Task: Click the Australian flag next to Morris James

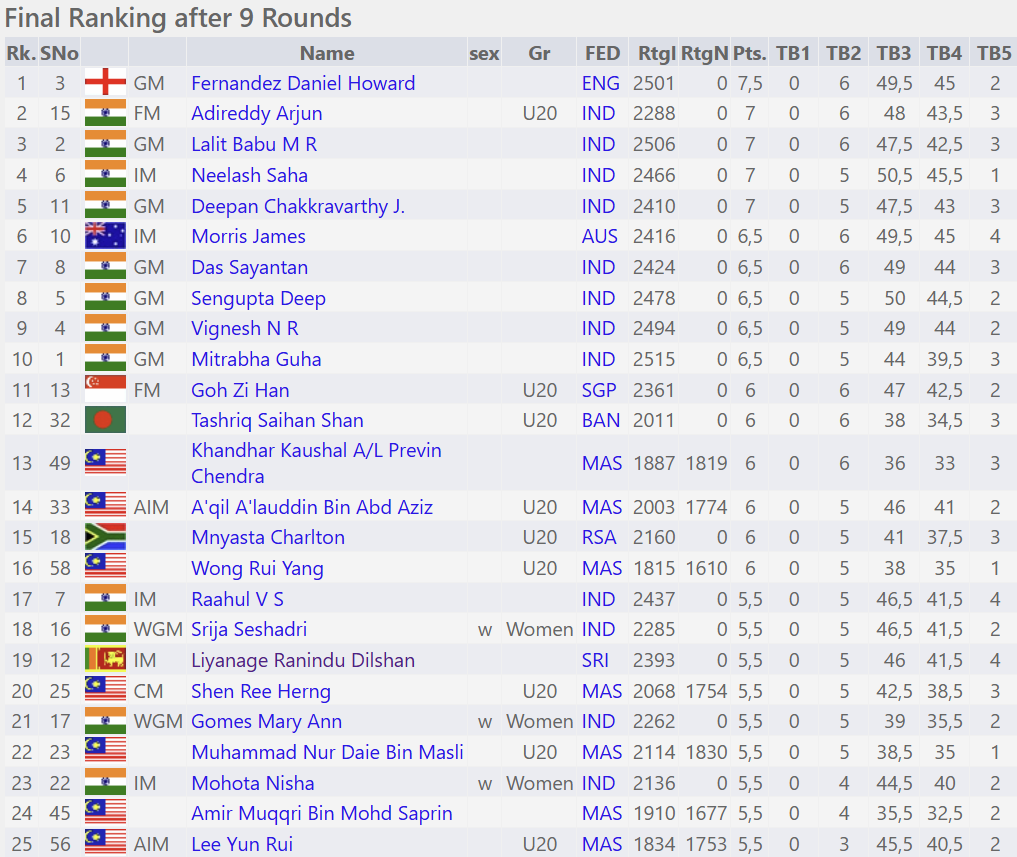Action: pos(105,237)
